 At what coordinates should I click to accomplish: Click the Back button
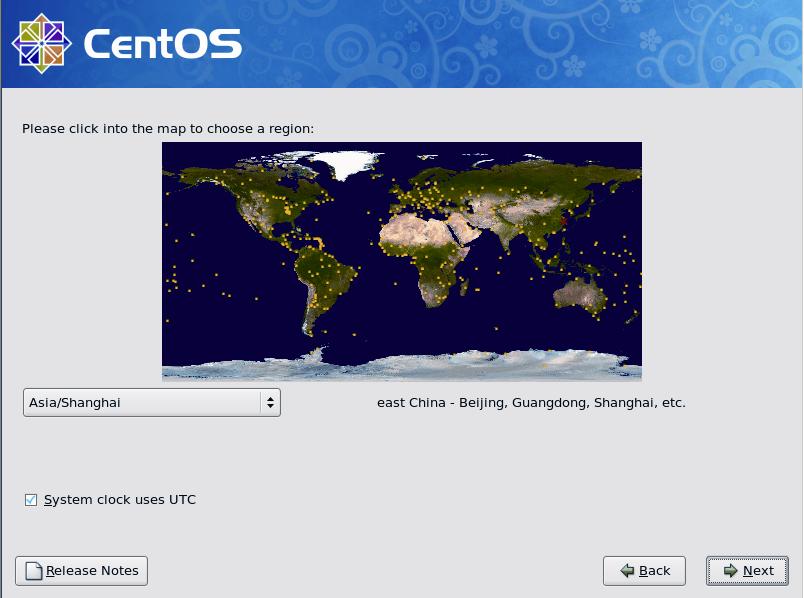coord(644,571)
